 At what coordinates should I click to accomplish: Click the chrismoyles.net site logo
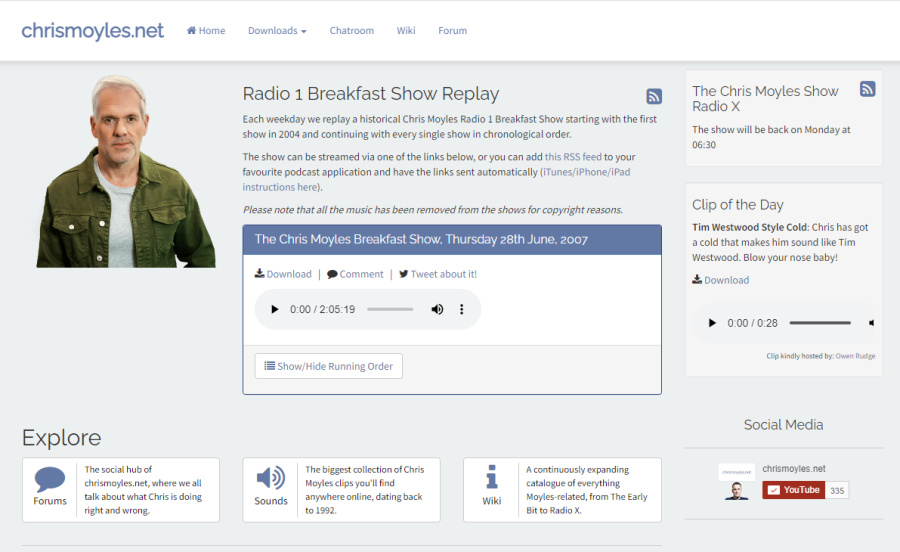click(93, 31)
